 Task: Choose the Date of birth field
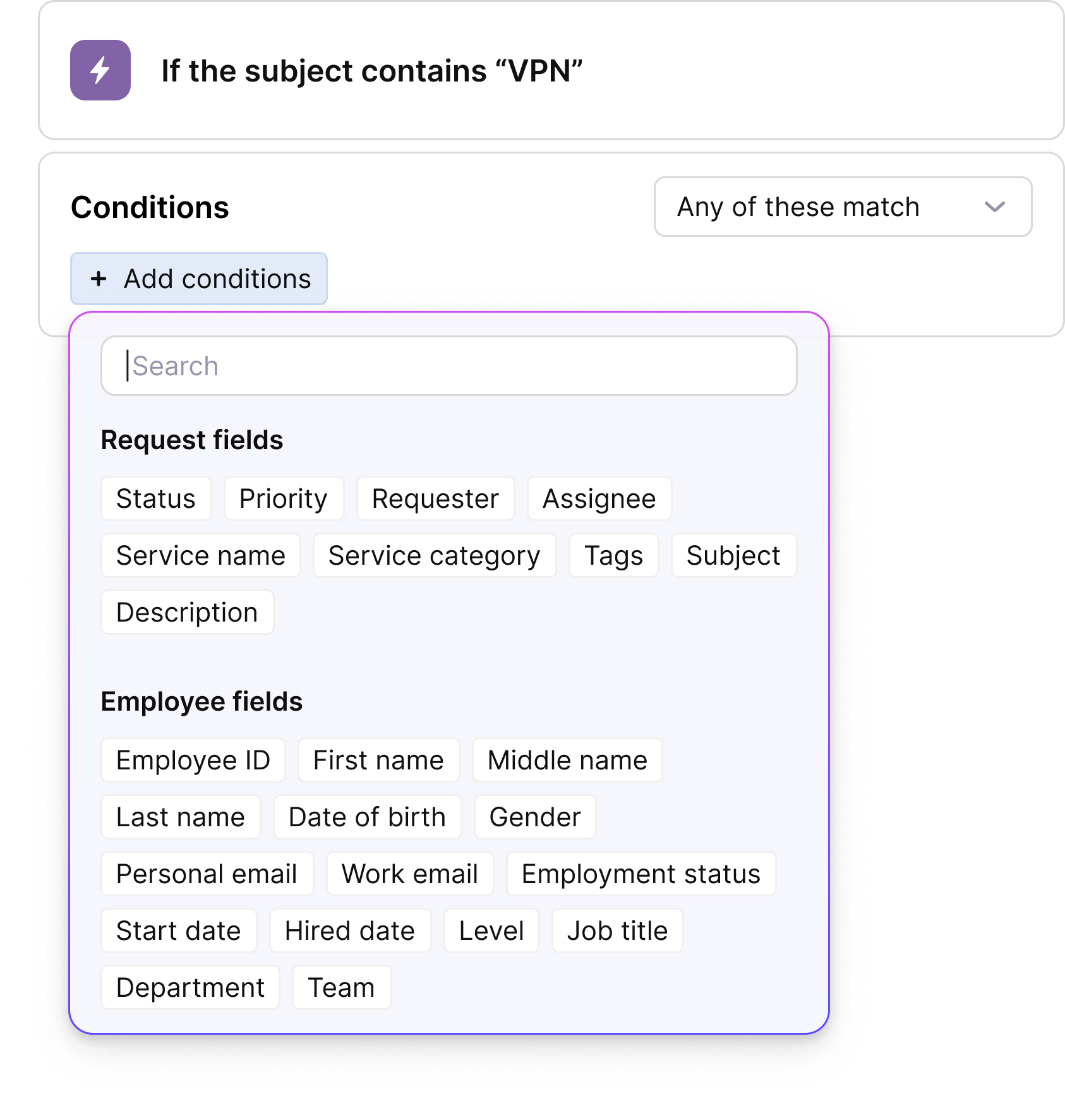tap(366, 816)
